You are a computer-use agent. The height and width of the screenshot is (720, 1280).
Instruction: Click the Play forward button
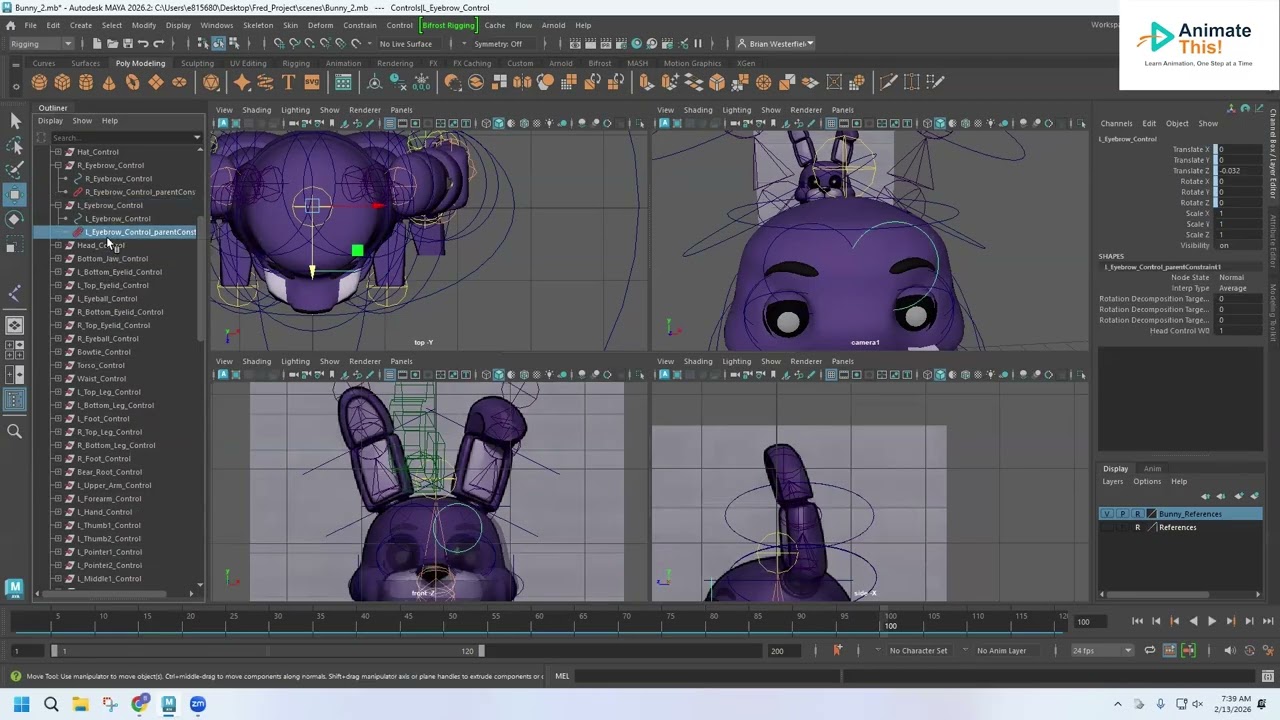[x=1212, y=621]
